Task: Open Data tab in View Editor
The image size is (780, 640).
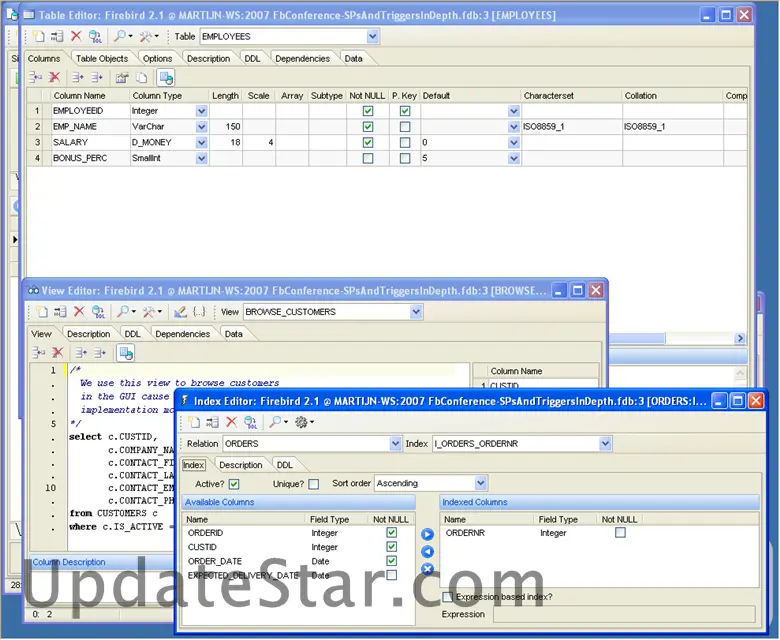Action: tap(233, 334)
